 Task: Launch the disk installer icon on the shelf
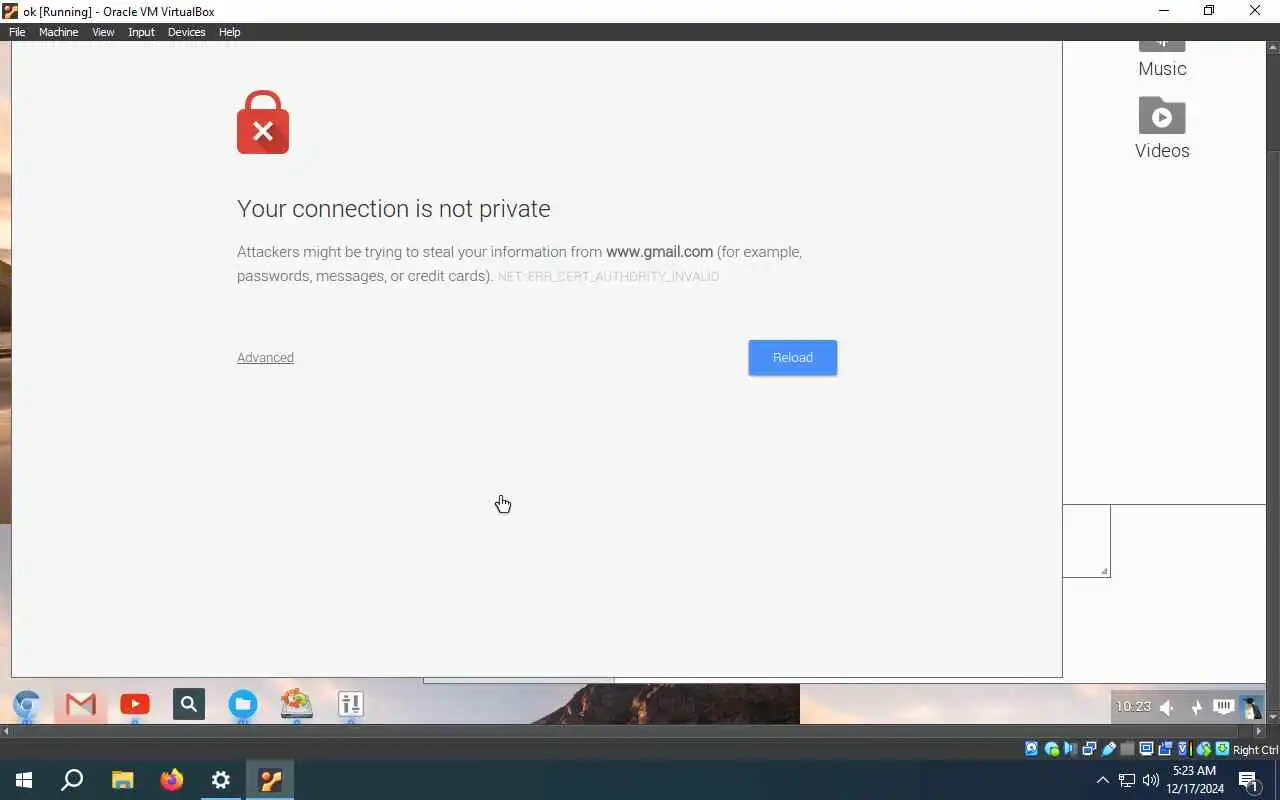tap(296, 705)
